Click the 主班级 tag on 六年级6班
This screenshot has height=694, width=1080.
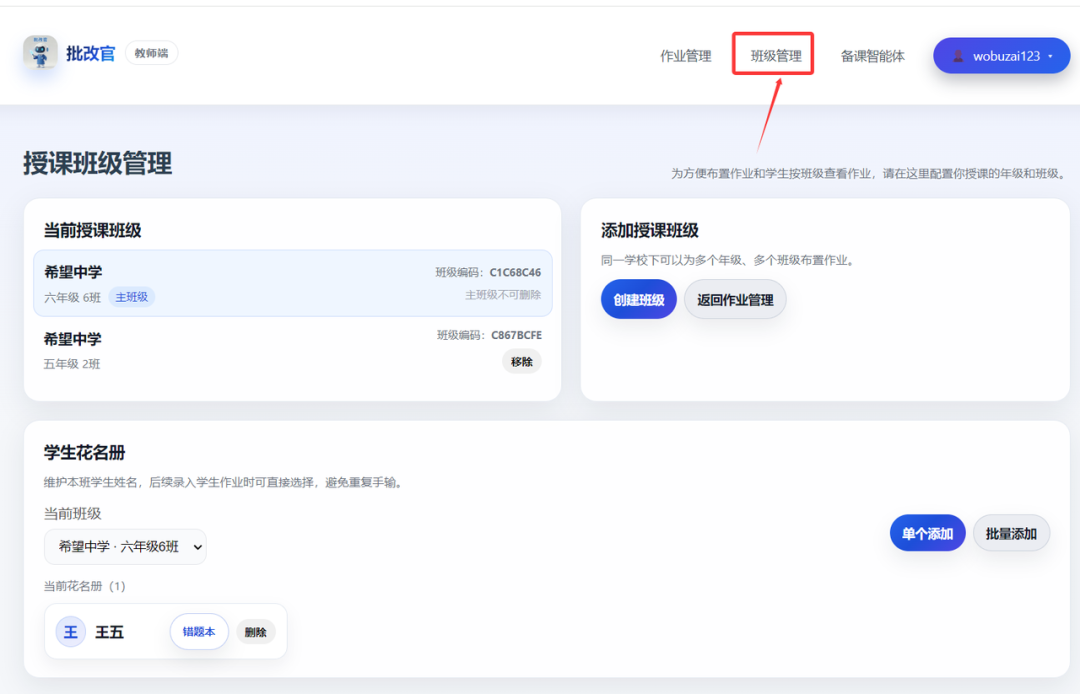click(x=131, y=297)
